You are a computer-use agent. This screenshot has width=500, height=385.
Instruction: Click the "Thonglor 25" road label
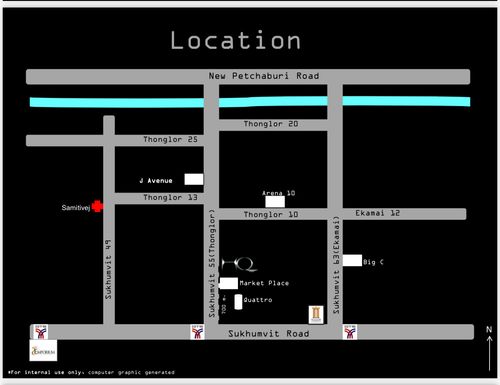(x=170, y=139)
